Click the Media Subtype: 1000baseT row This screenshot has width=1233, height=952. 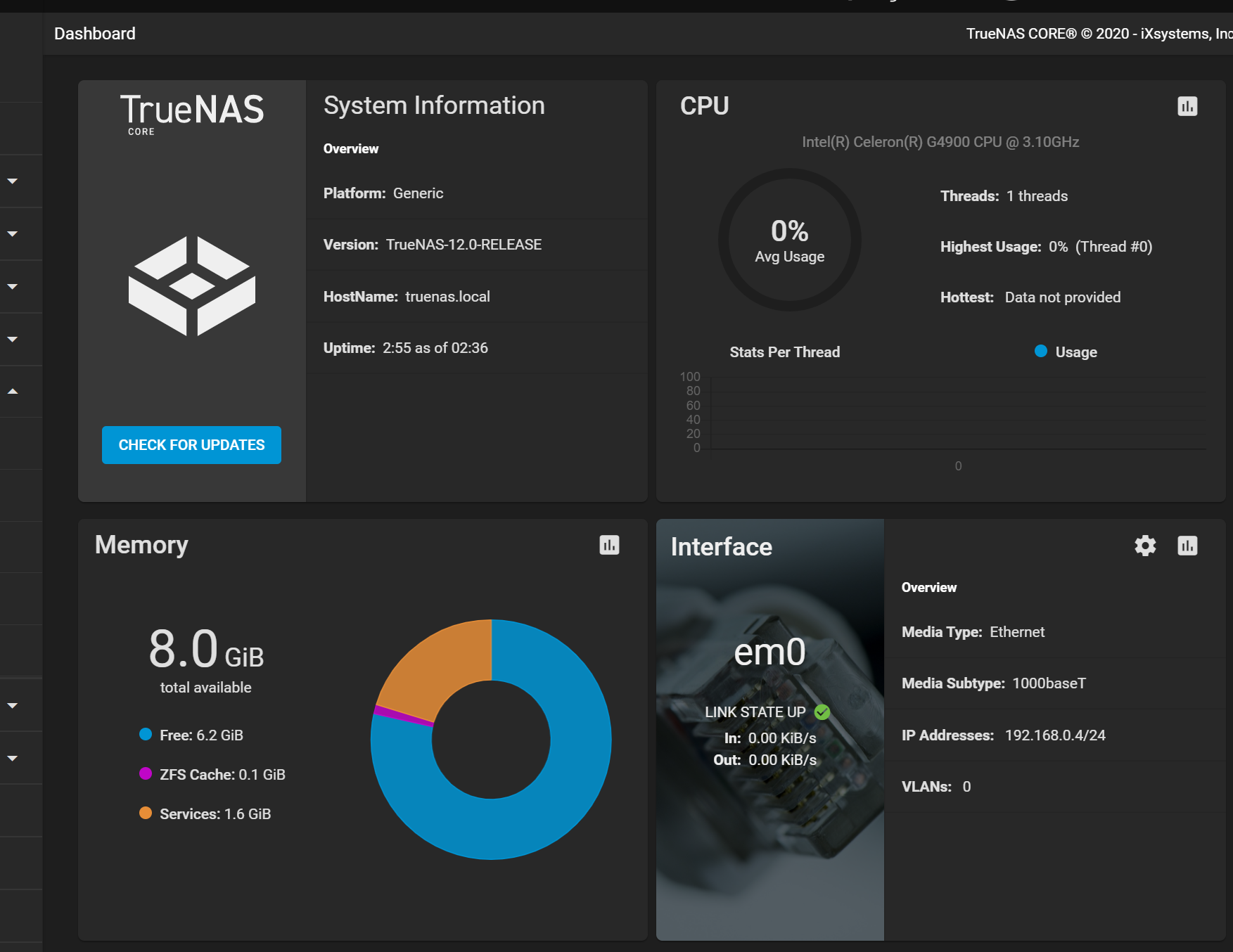click(1055, 683)
